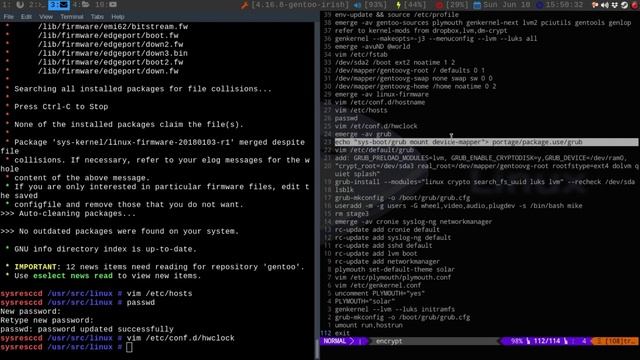Click '>>> Auto-cleaning packages...' terminal line

tap(68, 213)
